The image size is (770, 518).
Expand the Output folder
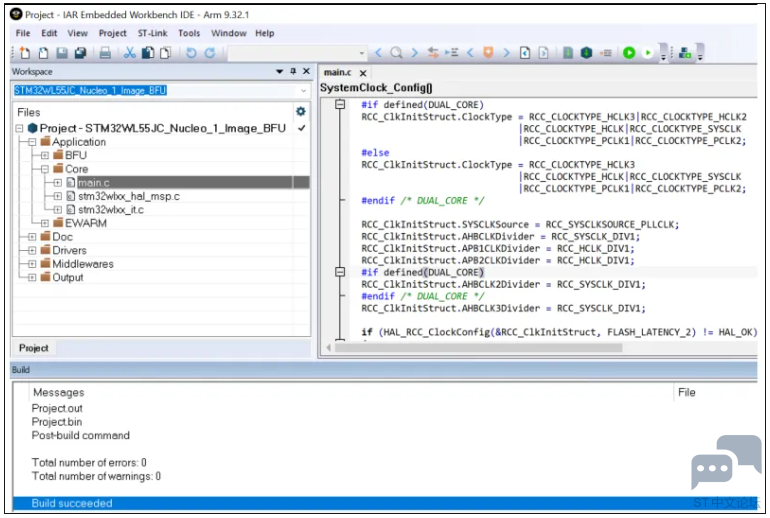coord(32,277)
